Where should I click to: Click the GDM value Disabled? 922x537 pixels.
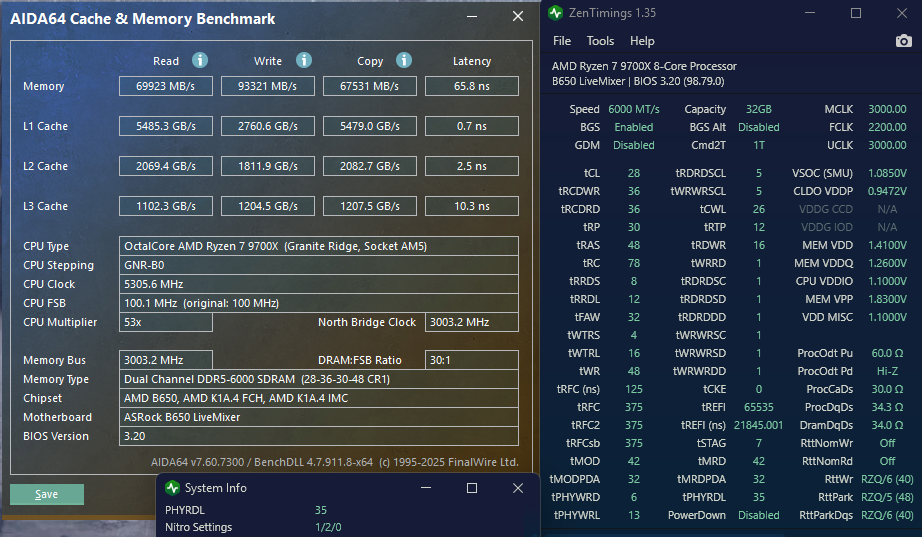(x=634, y=145)
